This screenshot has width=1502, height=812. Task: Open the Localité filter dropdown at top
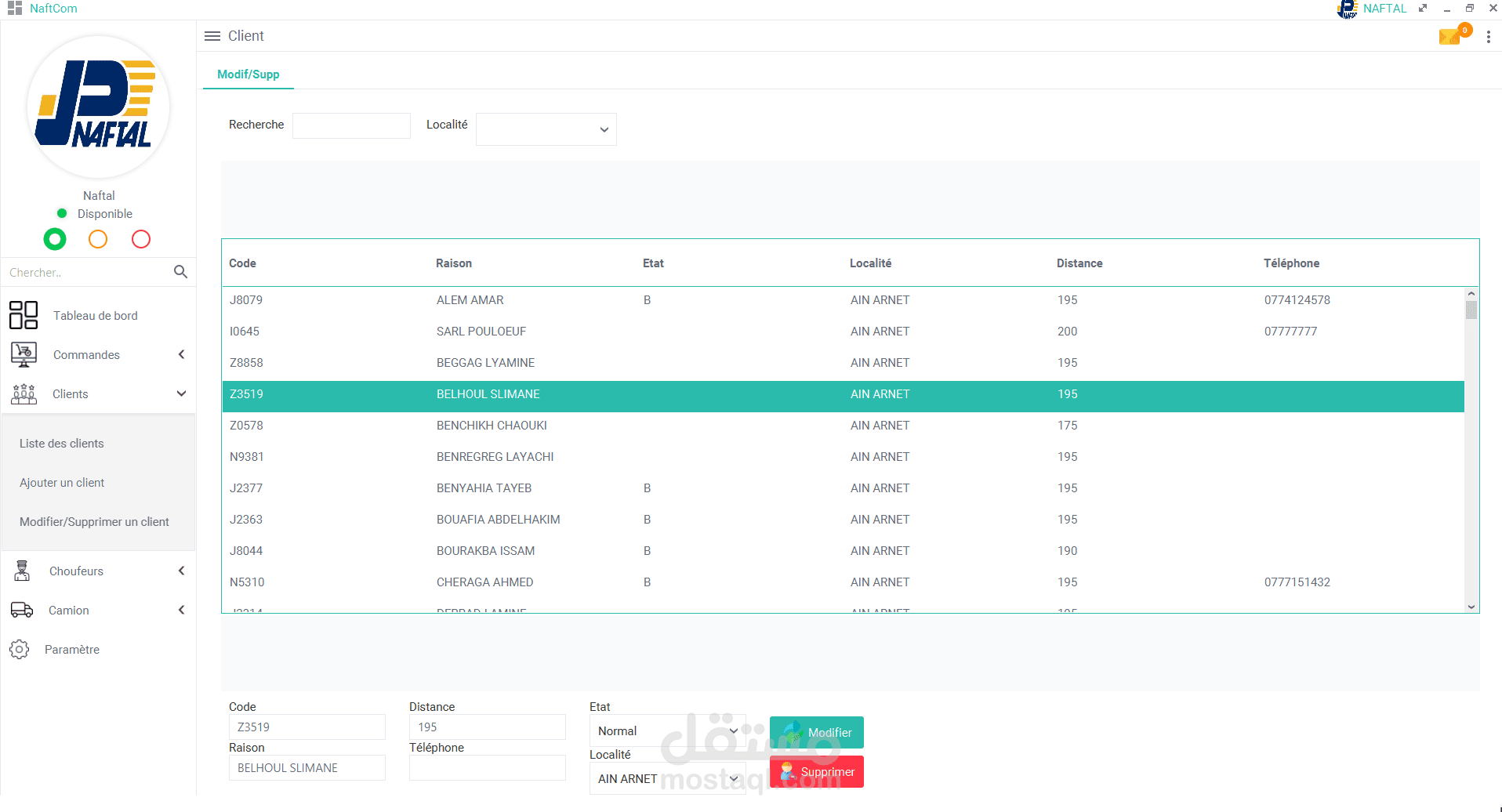(546, 129)
